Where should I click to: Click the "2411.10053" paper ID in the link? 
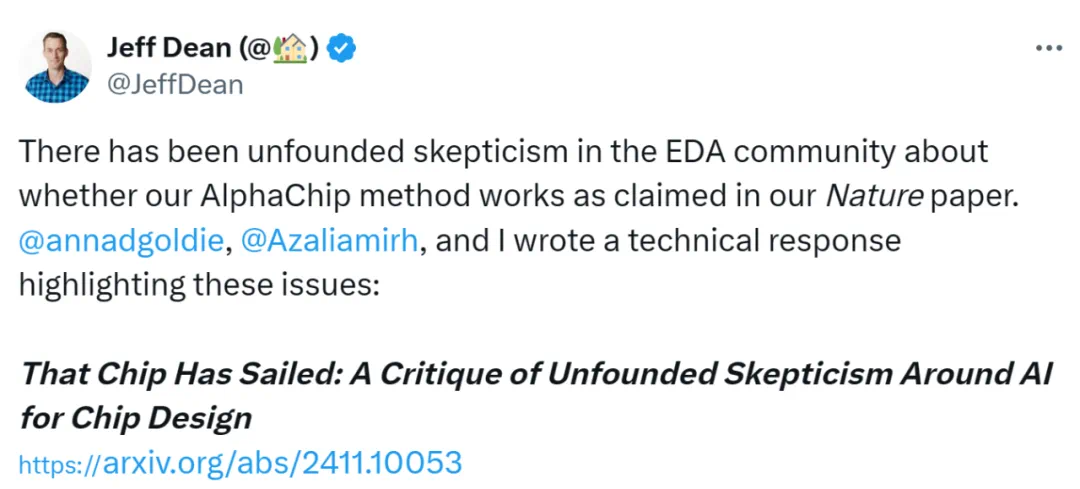383,462
